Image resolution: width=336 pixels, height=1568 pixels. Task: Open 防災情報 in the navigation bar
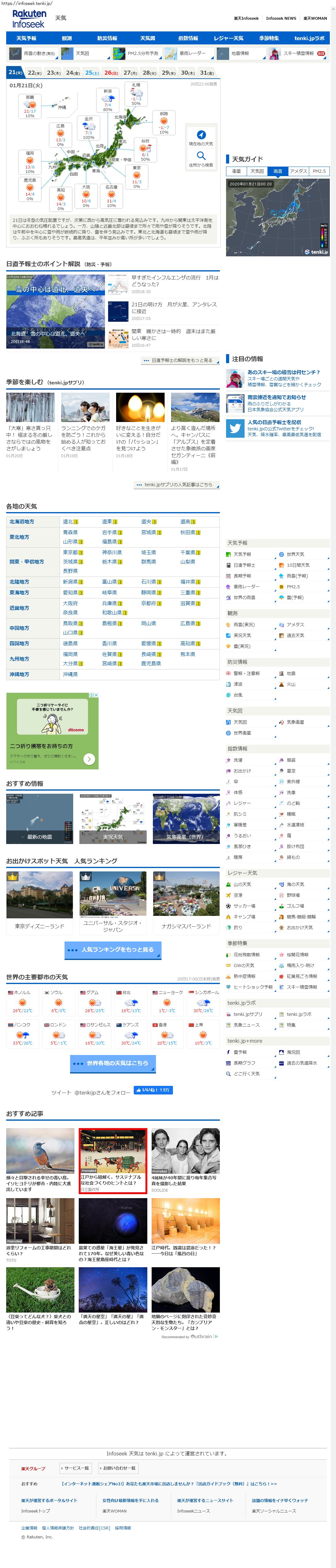coord(107,38)
